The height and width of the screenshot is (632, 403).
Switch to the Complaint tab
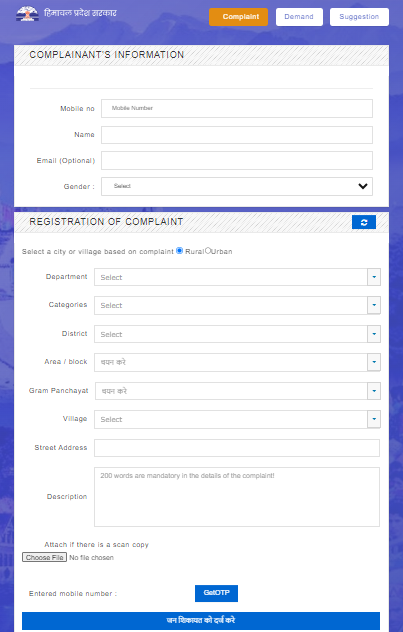(238, 17)
